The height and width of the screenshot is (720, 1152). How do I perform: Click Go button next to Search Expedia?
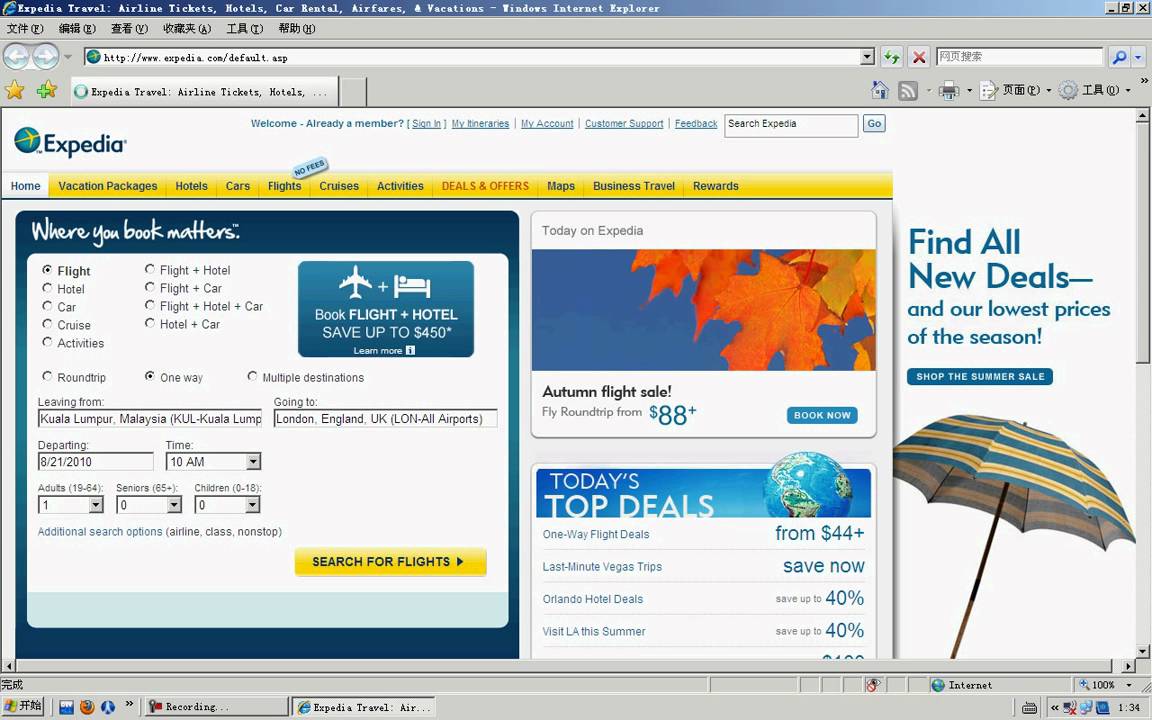874,123
